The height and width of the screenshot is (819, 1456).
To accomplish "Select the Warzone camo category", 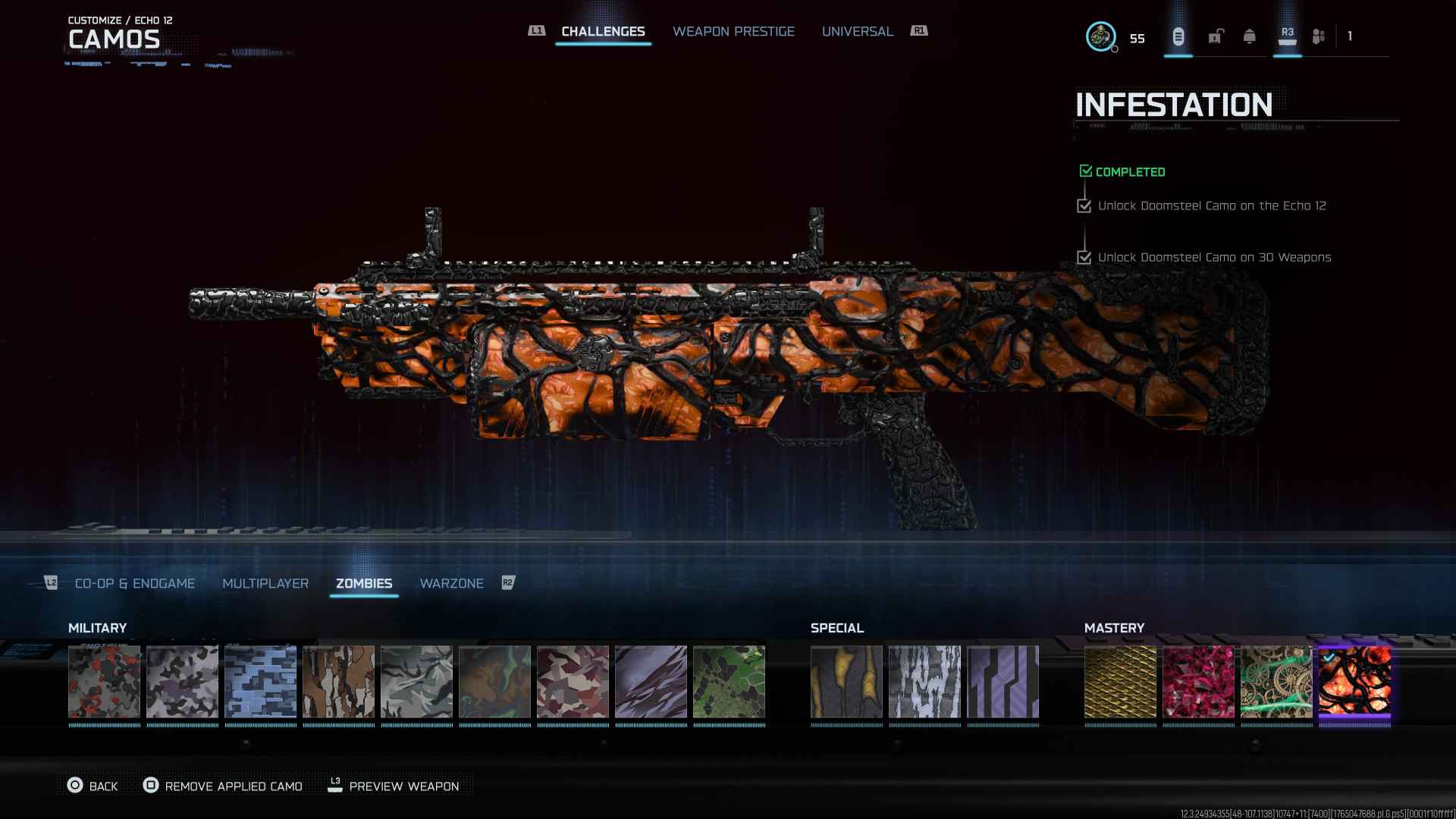I will 451,583.
